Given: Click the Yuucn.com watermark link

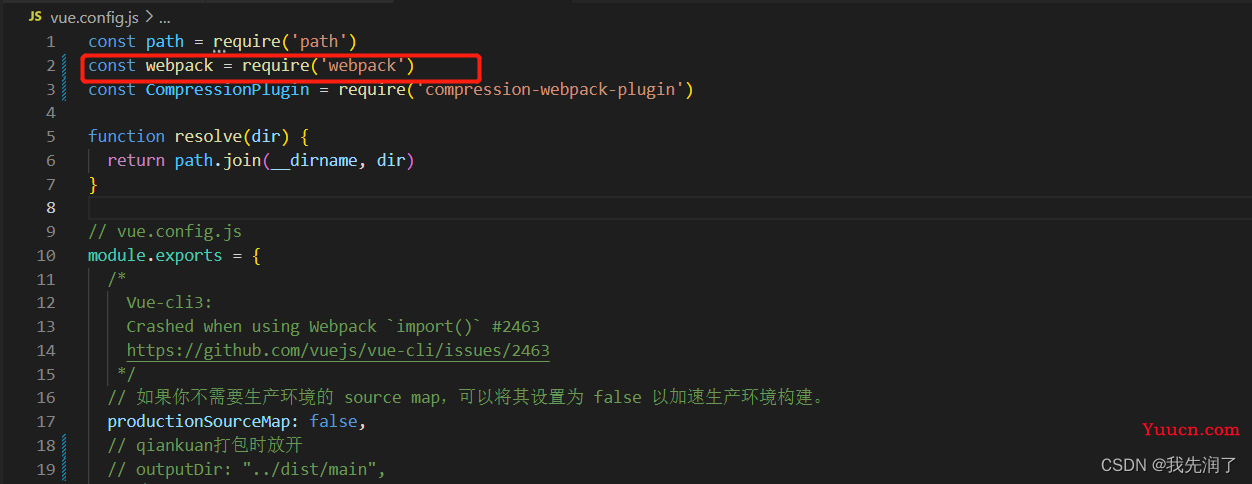Looking at the screenshot, I should tap(1191, 429).
